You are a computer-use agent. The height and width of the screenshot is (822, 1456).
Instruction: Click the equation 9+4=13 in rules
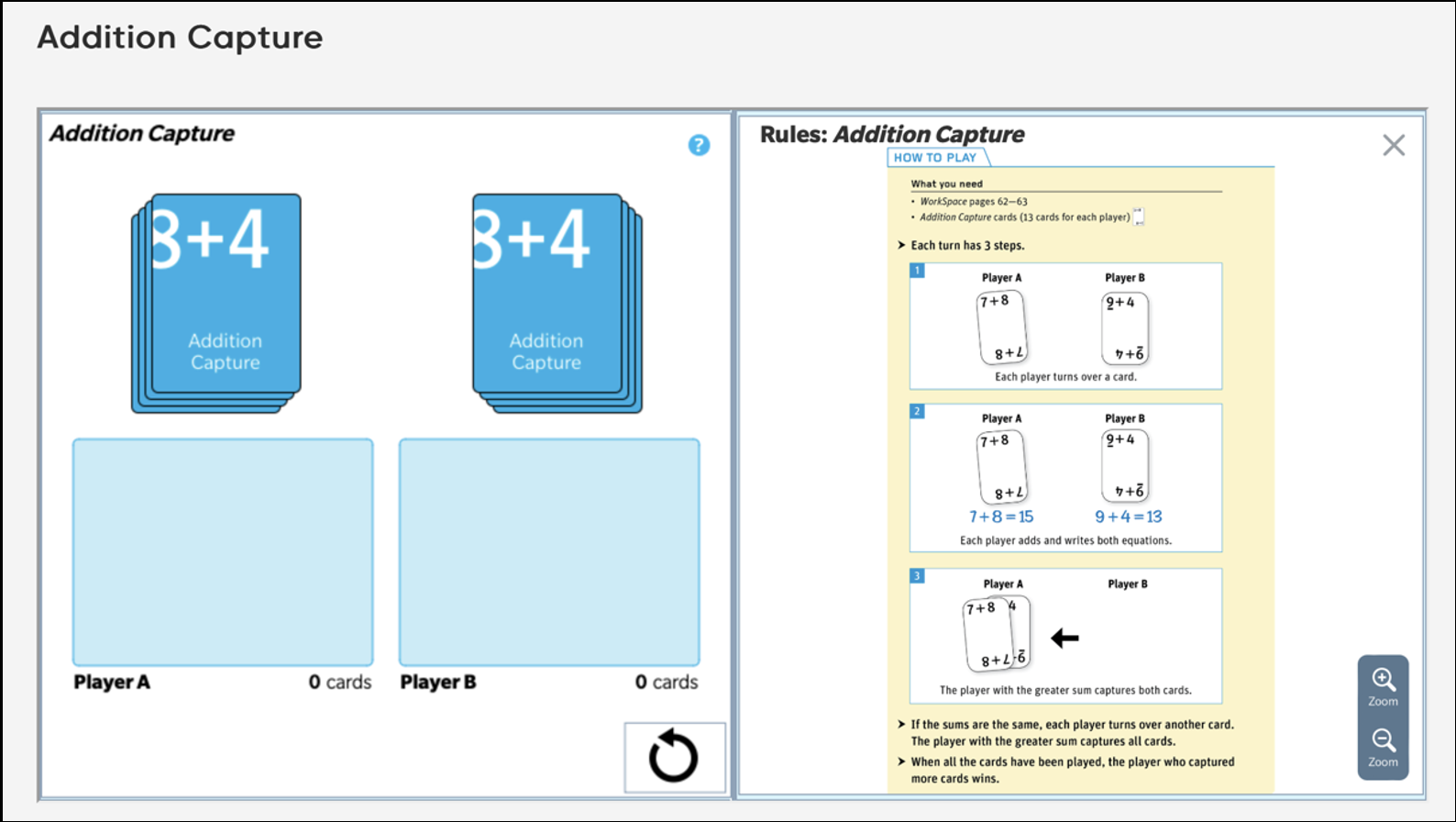1129,517
